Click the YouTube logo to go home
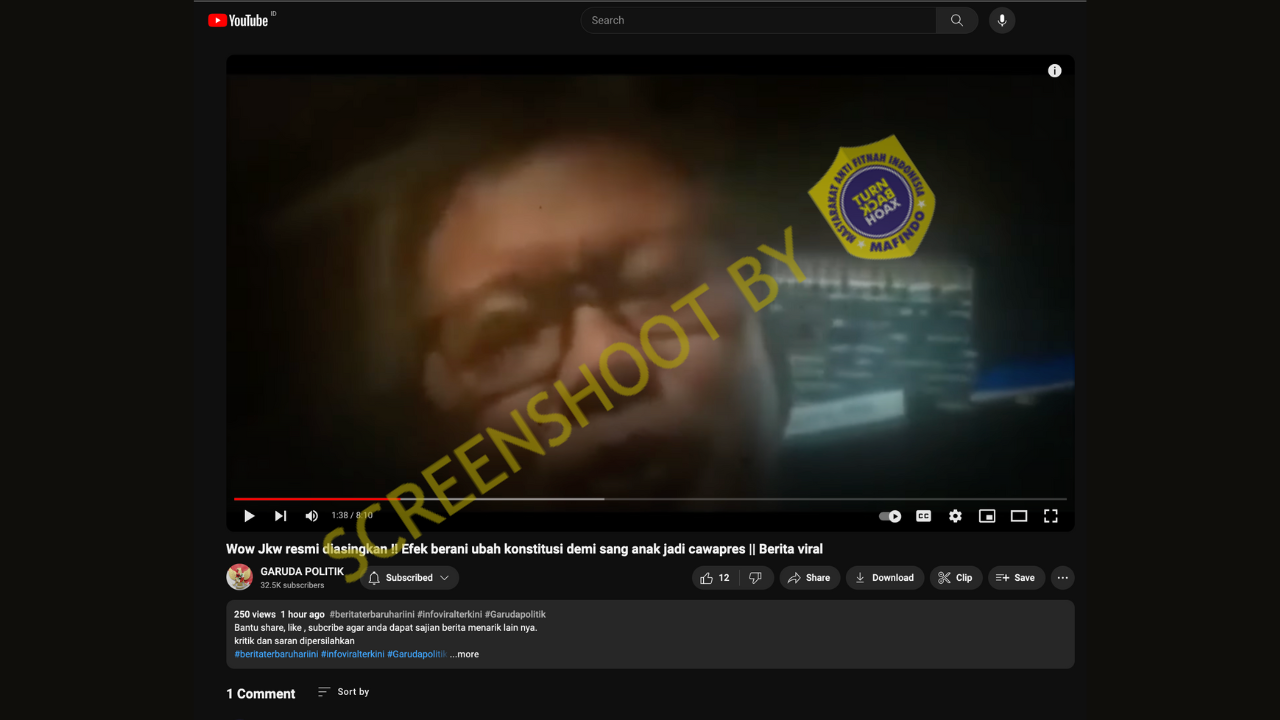 [238, 20]
